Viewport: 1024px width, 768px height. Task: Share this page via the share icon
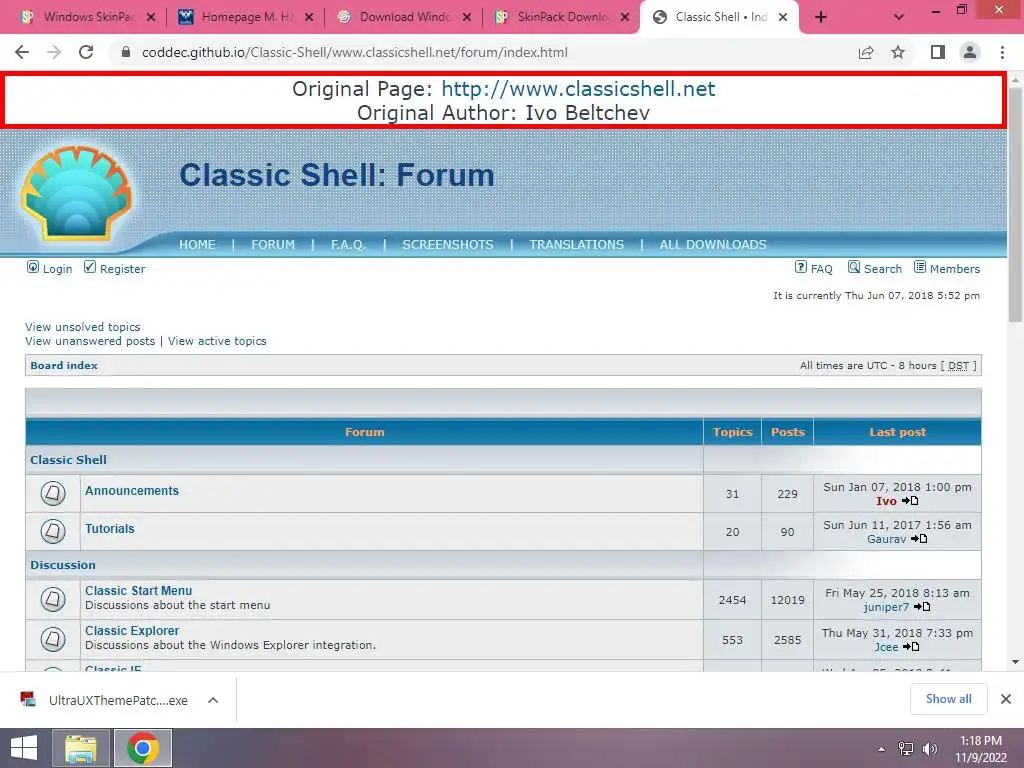click(866, 52)
